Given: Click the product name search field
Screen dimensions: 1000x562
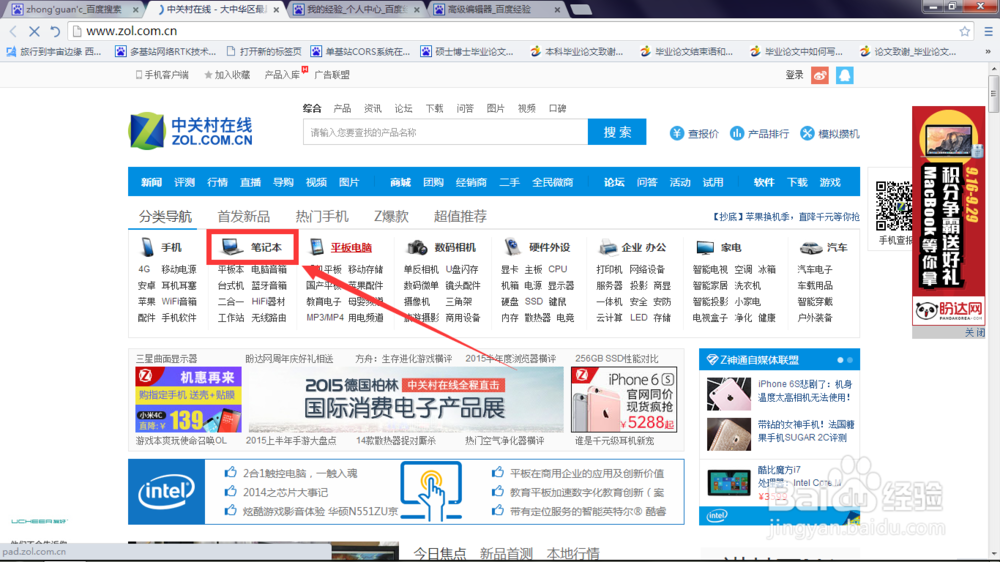Looking at the screenshot, I should [x=445, y=132].
